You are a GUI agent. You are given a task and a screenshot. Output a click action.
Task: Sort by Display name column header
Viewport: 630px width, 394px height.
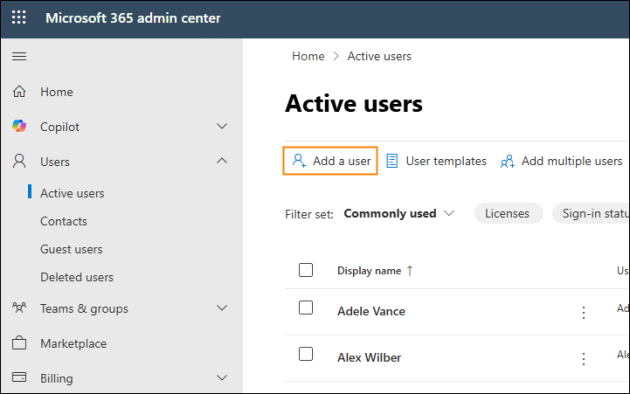[x=369, y=271]
